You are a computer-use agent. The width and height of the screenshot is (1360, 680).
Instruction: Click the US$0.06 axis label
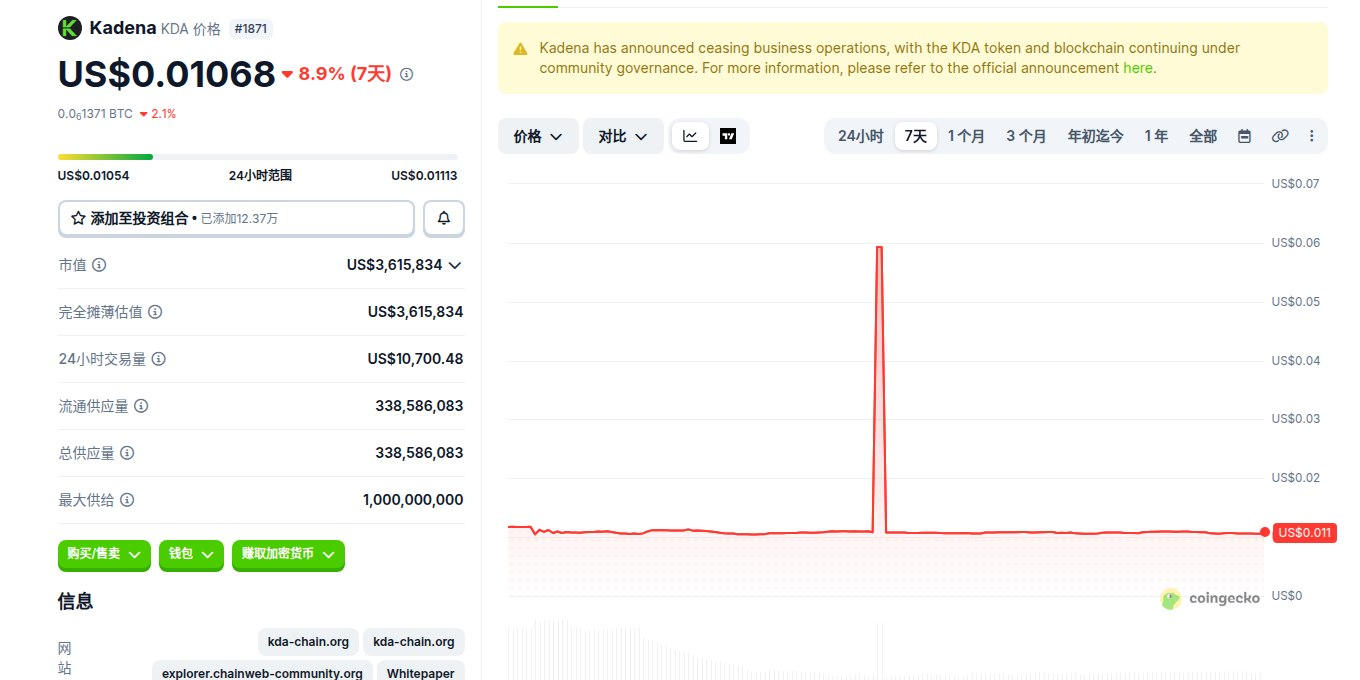click(x=1295, y=243)
